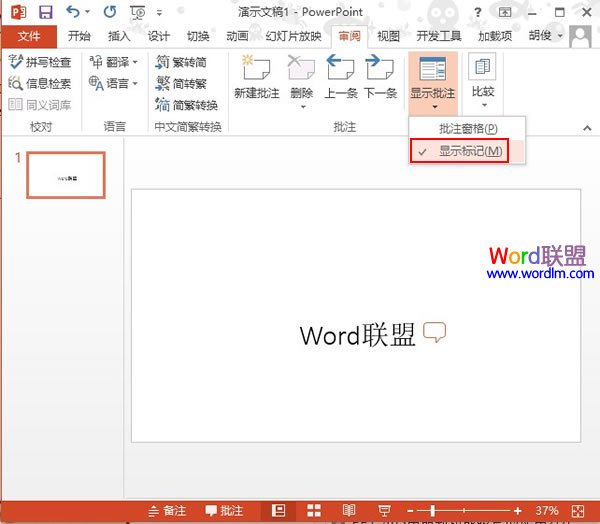Start Slide Show from status bar icon

[x=384, y=511]
